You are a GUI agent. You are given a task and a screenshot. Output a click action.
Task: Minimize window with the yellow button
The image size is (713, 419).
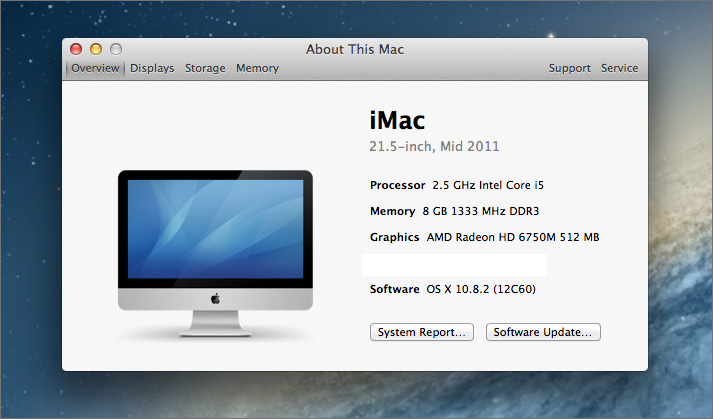[96, 49]
